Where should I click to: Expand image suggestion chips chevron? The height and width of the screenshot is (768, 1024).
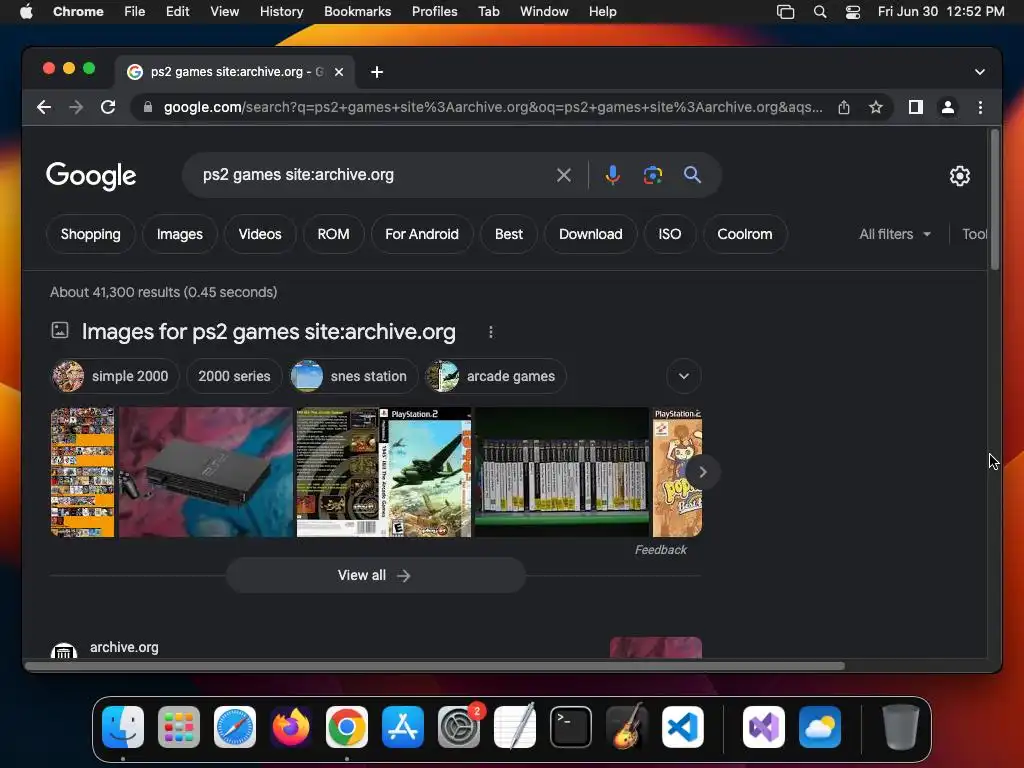click(x=684, y=376)
